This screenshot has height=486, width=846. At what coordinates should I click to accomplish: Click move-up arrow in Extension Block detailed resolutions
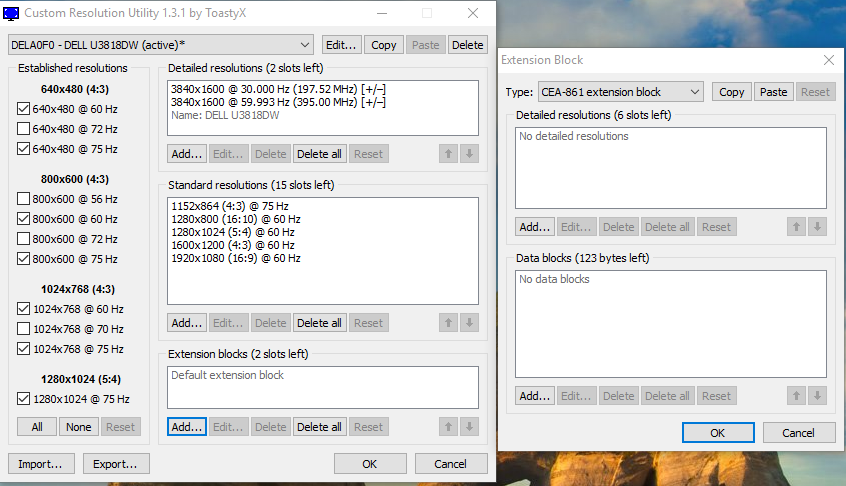point(797,227)
